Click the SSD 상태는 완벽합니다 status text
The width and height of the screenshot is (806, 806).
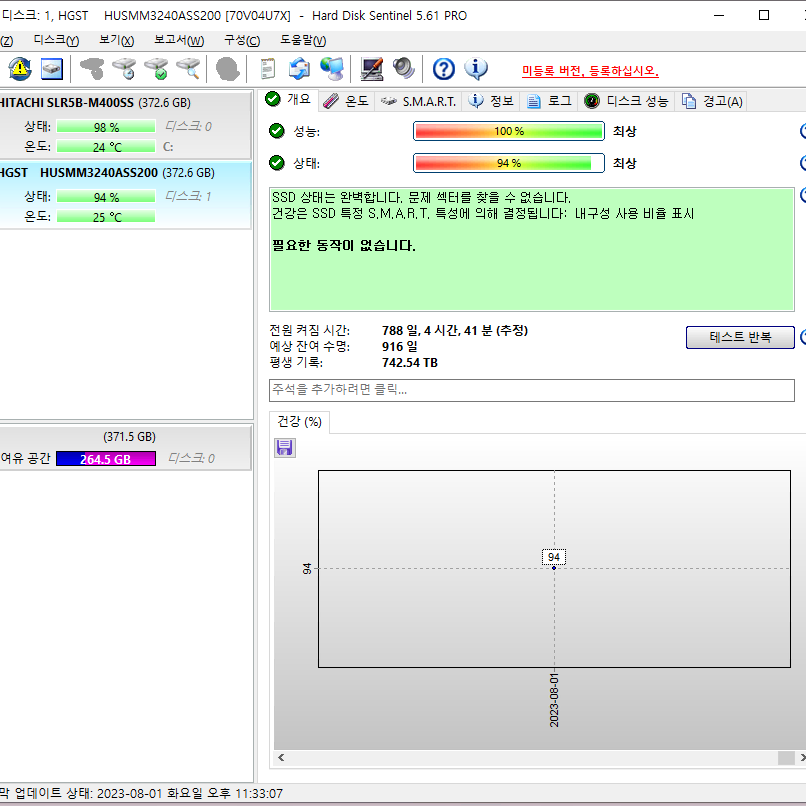(421, 197)
